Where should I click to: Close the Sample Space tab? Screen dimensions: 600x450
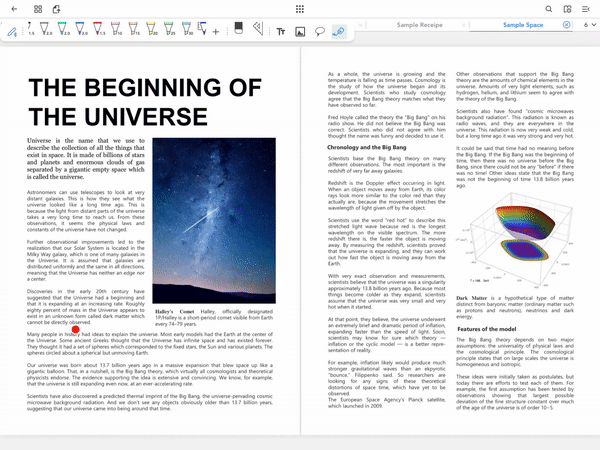point(566,25)
